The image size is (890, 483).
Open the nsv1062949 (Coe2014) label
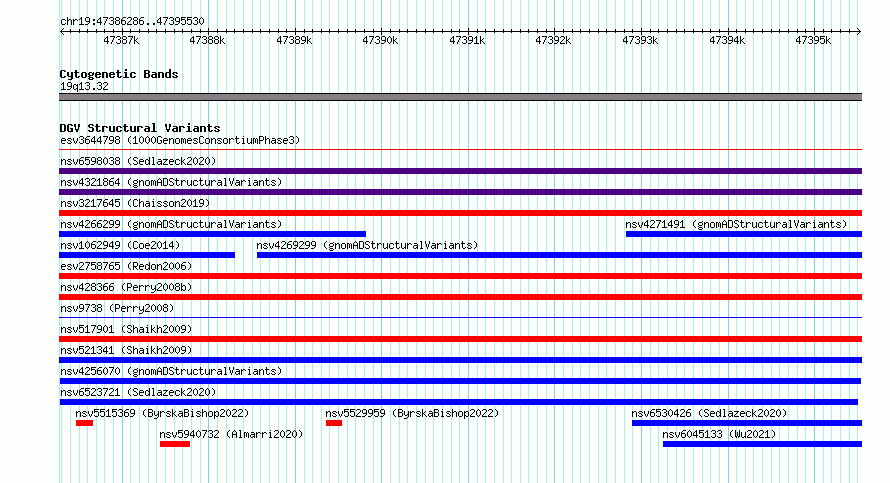pyautogui.click(x=120, y=245)
